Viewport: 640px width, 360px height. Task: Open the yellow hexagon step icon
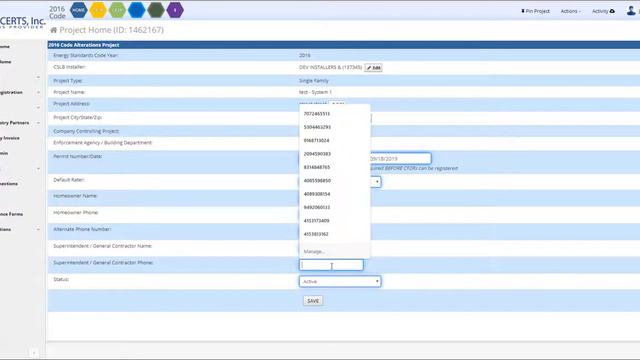click(x=98, y=10)
